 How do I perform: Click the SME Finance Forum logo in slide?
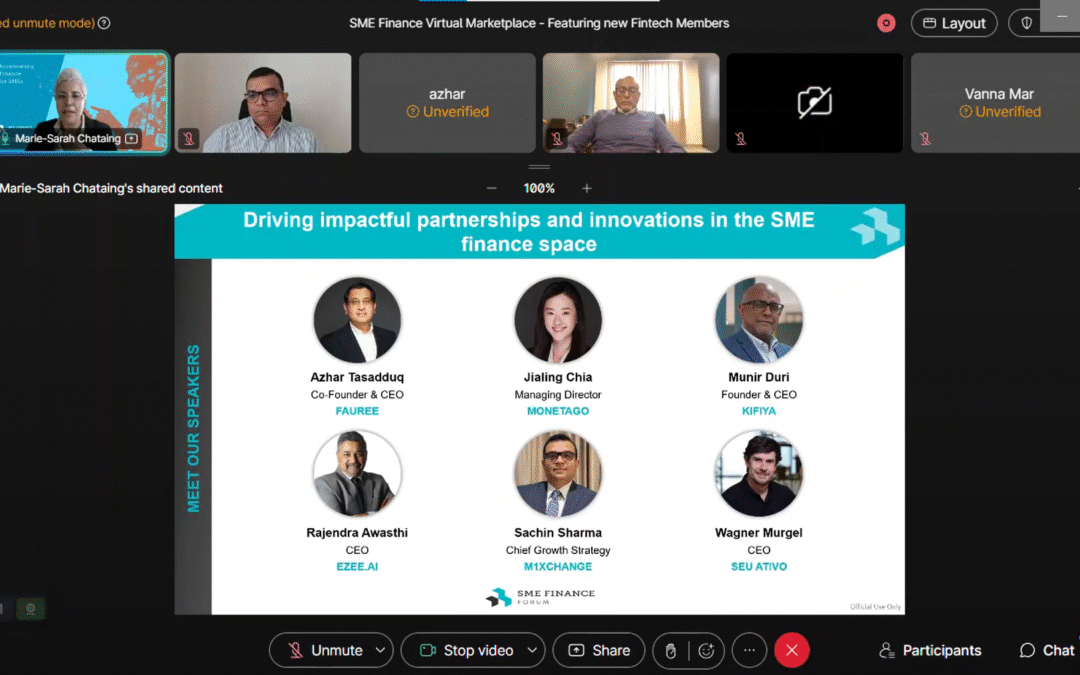pos(540,596)
